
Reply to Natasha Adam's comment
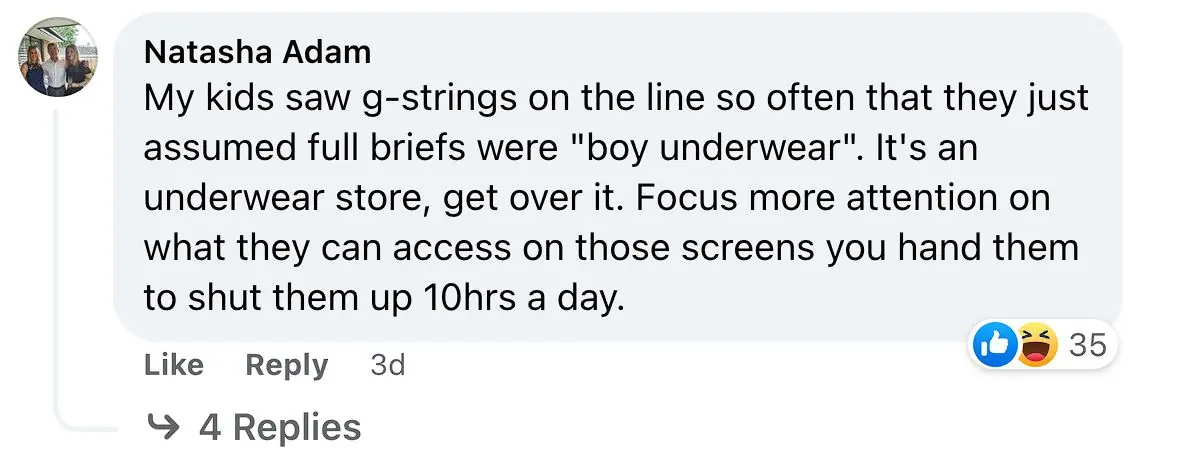[286, 366]
